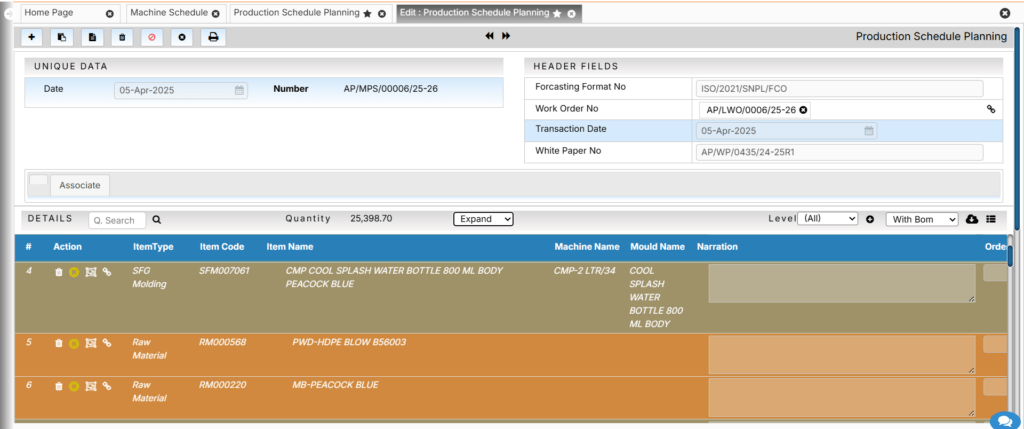The image size is (1024, 429).
Task: Click the black circle-dot toolbar icon
Action: click(182, 37)
